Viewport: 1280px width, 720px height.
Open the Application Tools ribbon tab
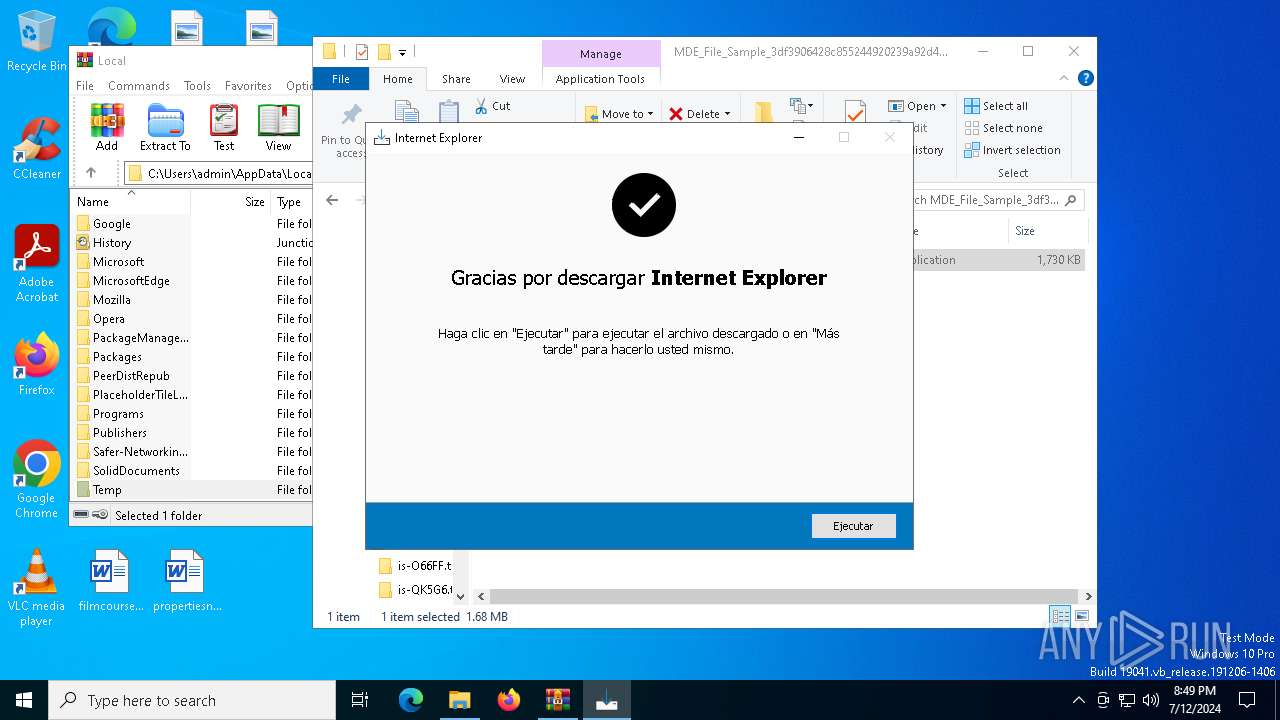[600, 79]
